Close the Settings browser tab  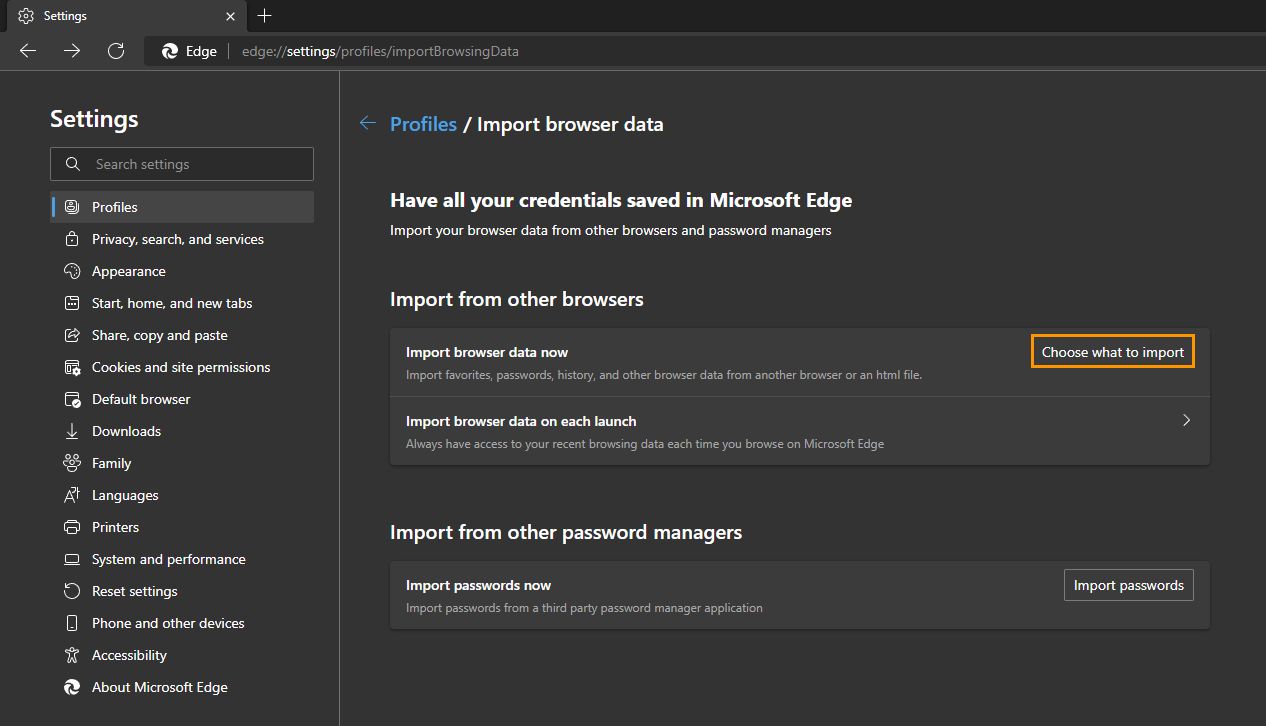click(x=230, y=16)
